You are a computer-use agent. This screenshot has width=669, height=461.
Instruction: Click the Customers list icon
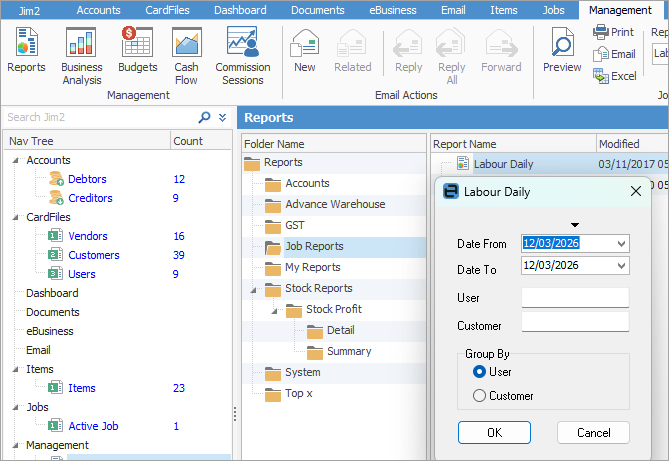coord(55,255)
